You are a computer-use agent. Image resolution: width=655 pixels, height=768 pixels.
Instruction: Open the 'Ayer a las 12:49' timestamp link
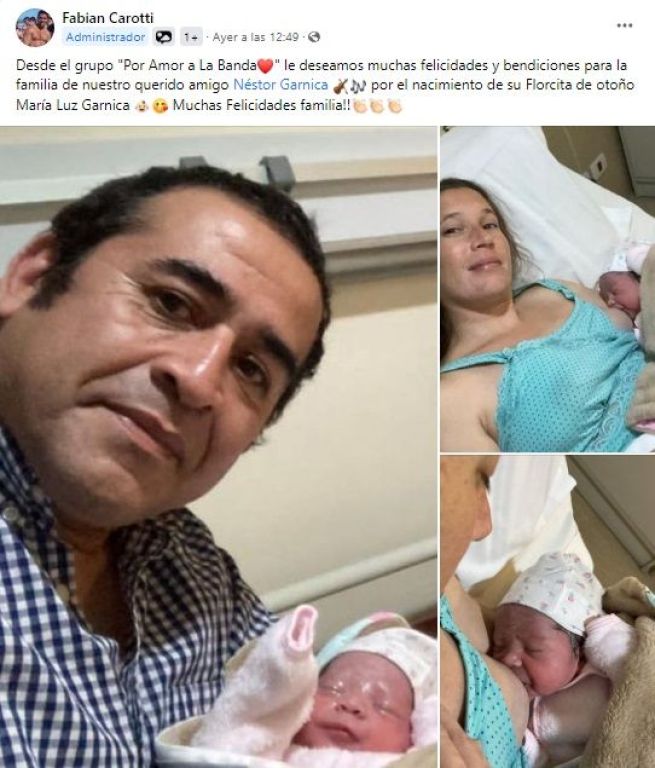256,37
